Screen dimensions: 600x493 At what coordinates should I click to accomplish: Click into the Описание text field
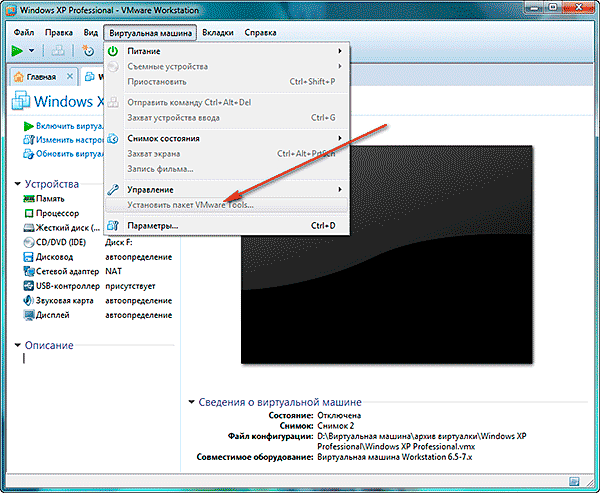pyautogui.click(x=98, y=358)
